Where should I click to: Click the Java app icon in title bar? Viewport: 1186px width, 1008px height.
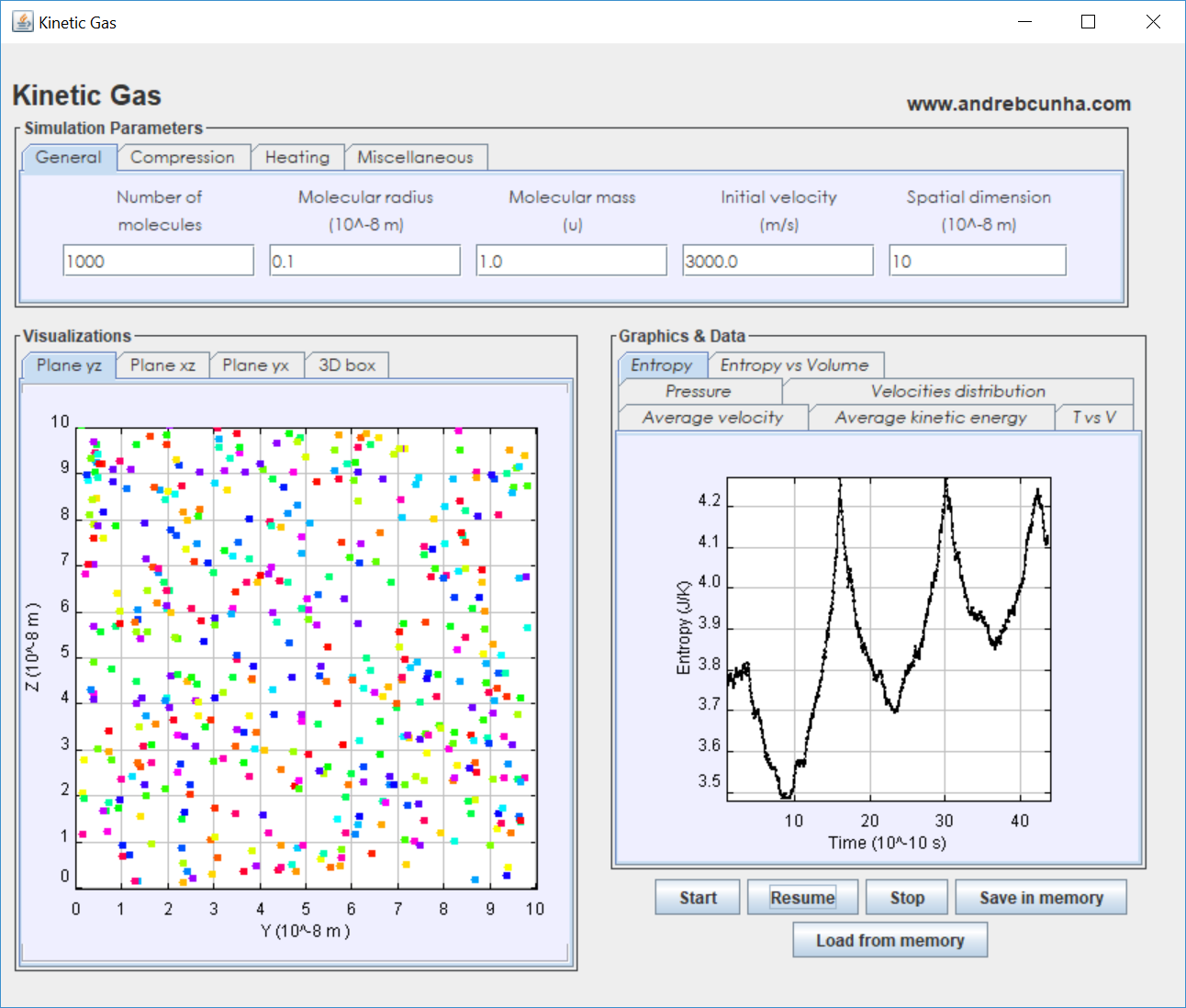point(22,22)
